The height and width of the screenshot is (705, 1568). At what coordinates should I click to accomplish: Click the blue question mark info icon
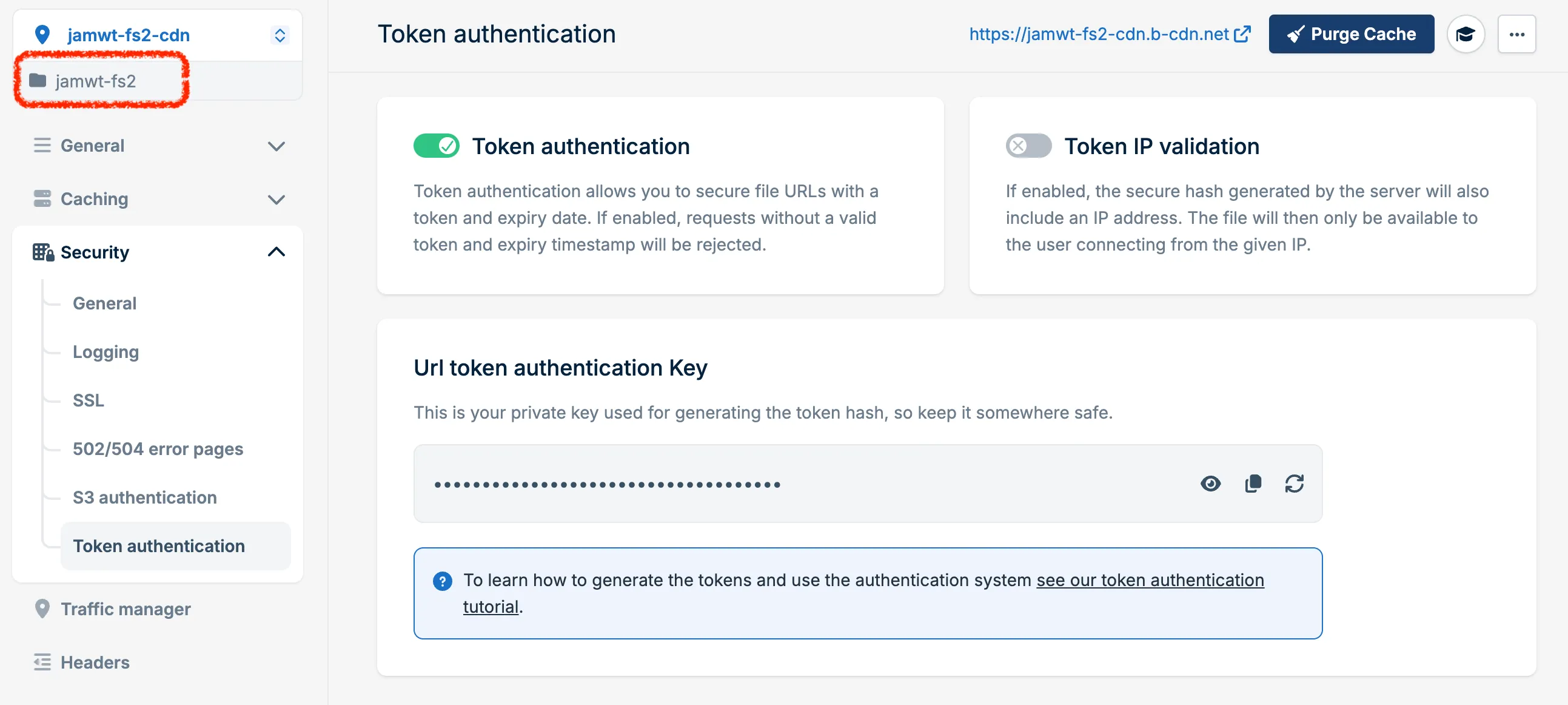click(442, 581)
